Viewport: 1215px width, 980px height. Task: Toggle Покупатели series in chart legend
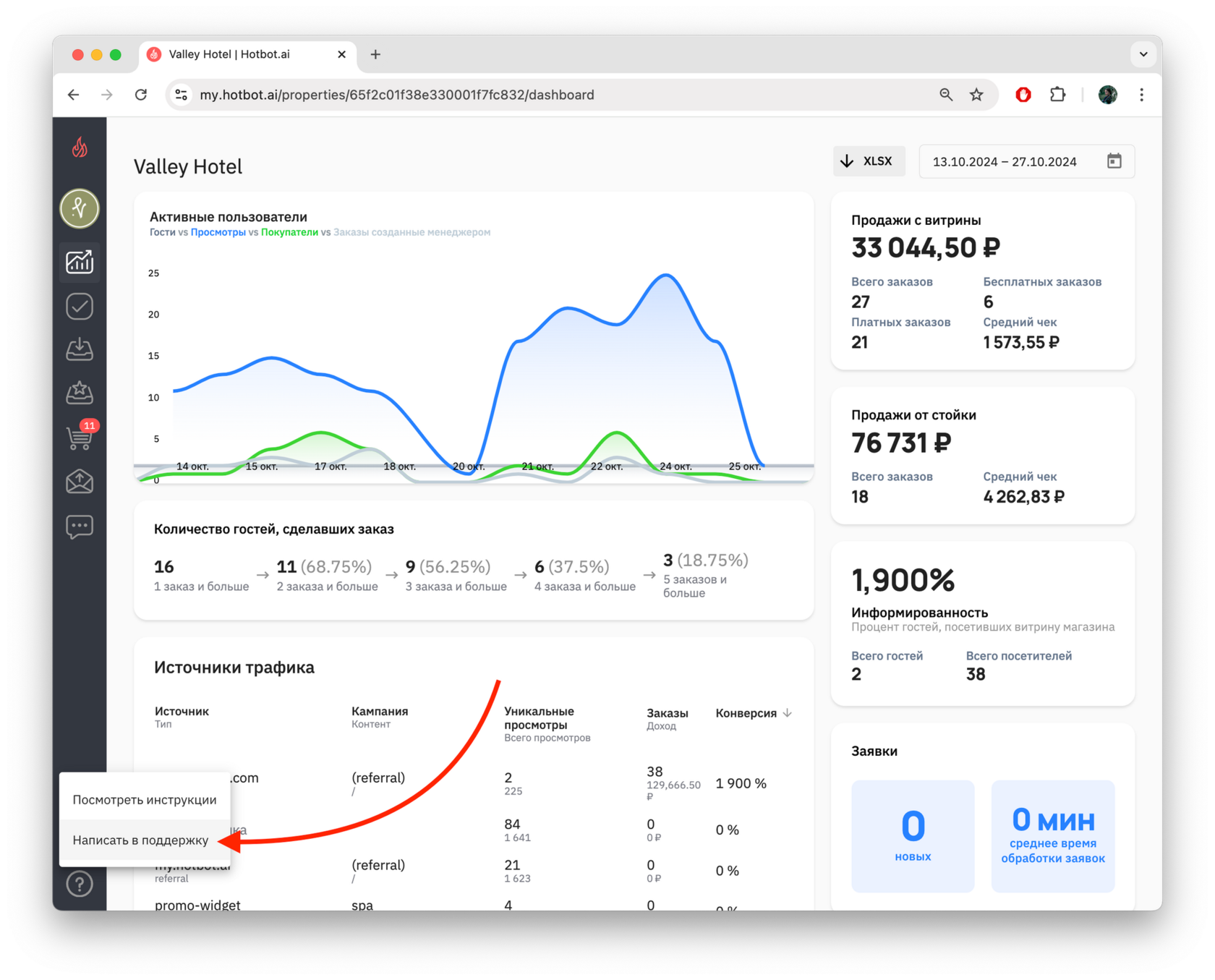(289, 232)
